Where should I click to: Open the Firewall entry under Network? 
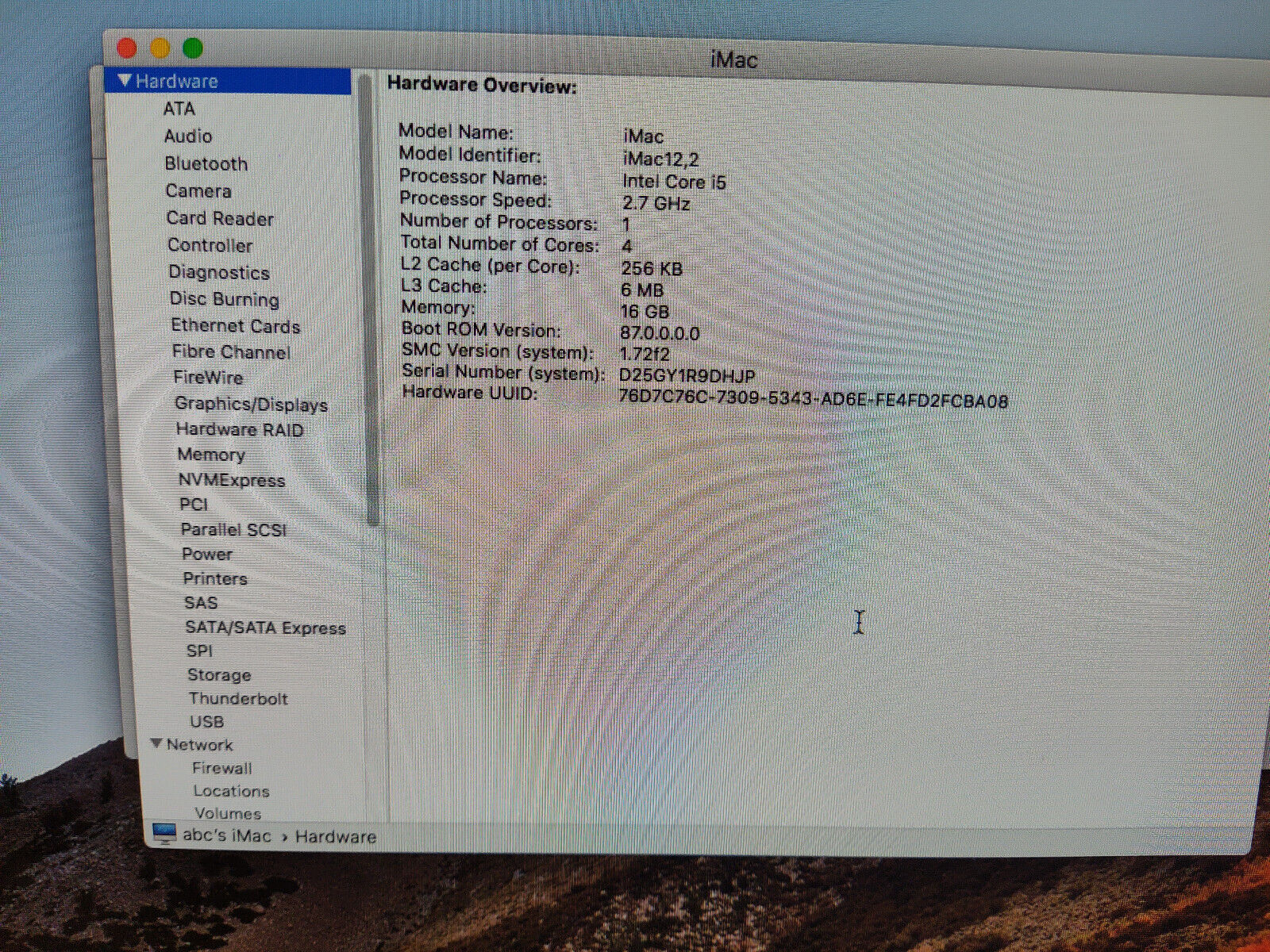pyautogui.click(x=222, y=768)
